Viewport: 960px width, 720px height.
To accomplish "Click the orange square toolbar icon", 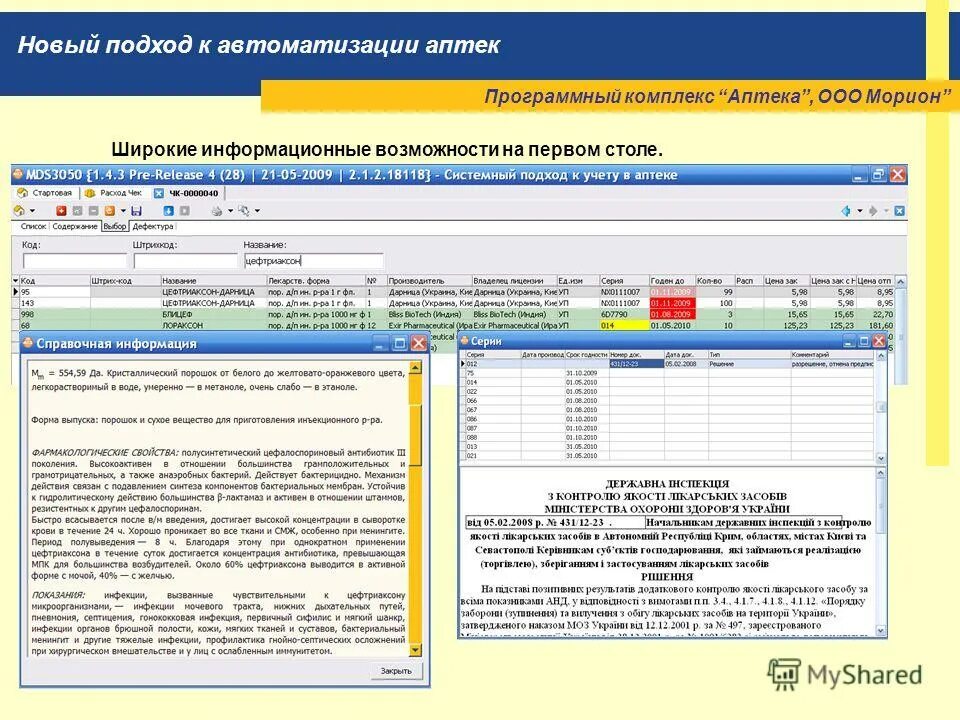I will (108, 212).
